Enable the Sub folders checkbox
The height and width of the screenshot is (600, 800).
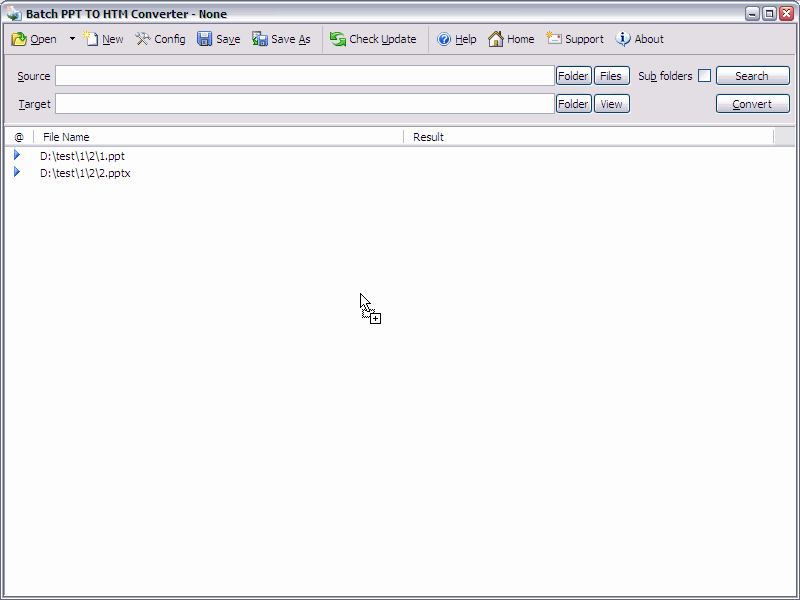(704, 76)
